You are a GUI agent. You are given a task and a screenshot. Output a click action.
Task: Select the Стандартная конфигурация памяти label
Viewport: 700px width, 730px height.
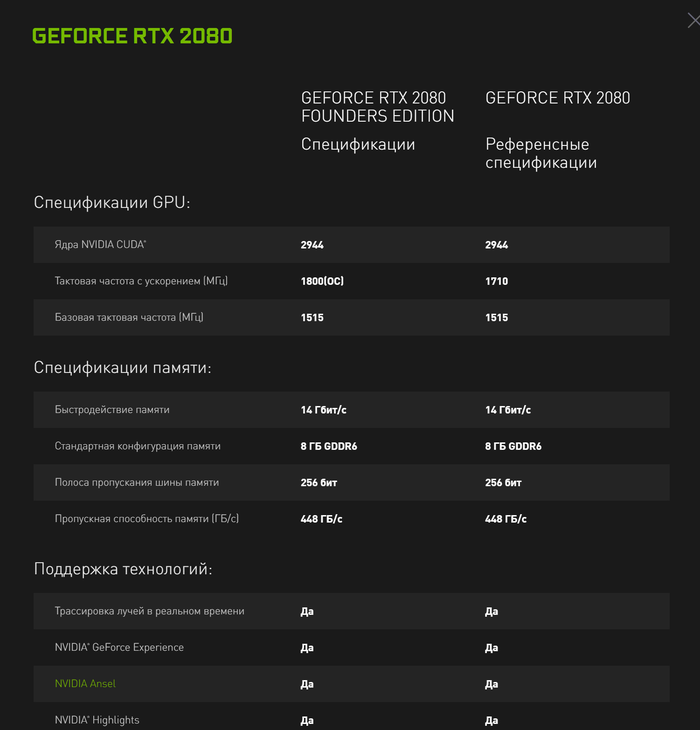138,446
